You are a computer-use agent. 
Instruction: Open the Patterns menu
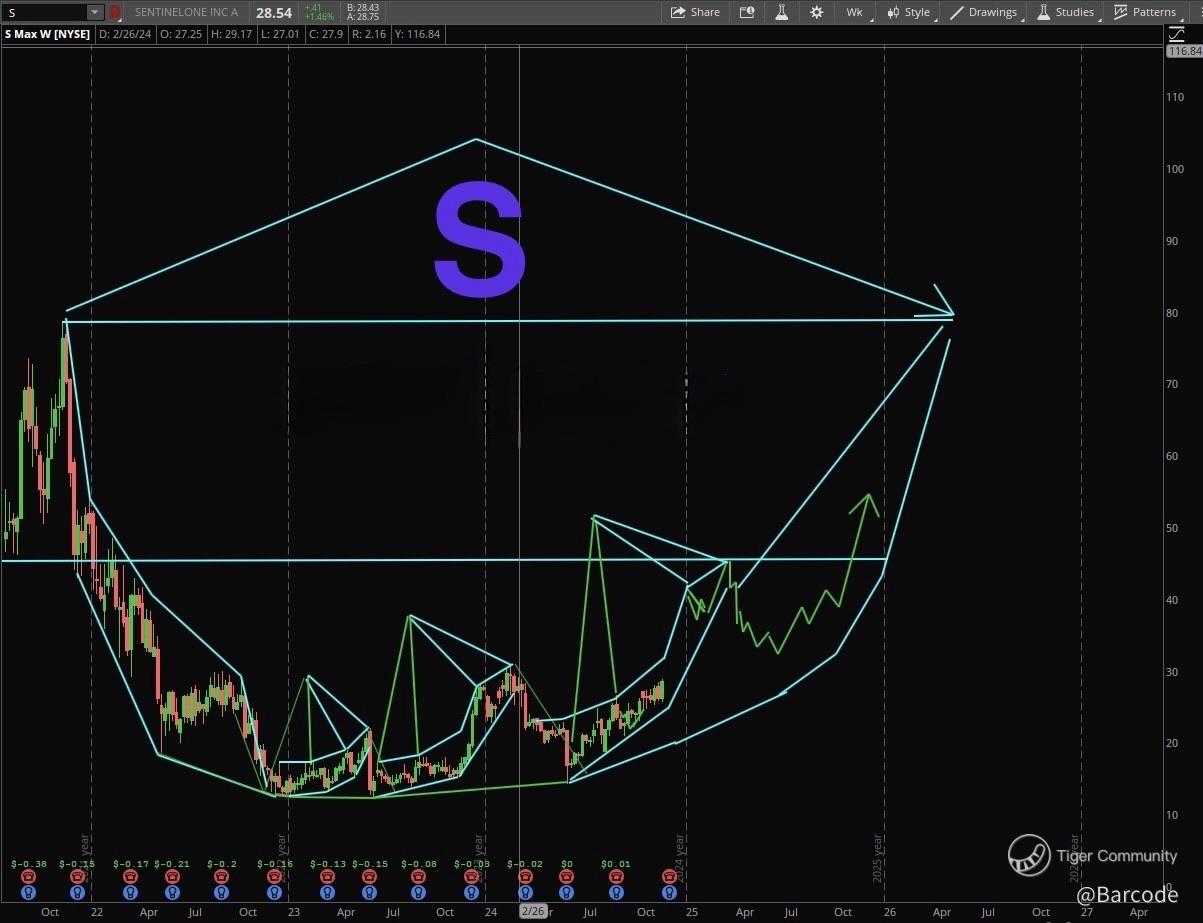click(1146, 12)
